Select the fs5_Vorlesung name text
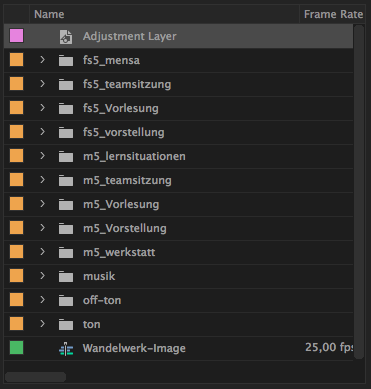The image size is (371, 389). point(121,108)
